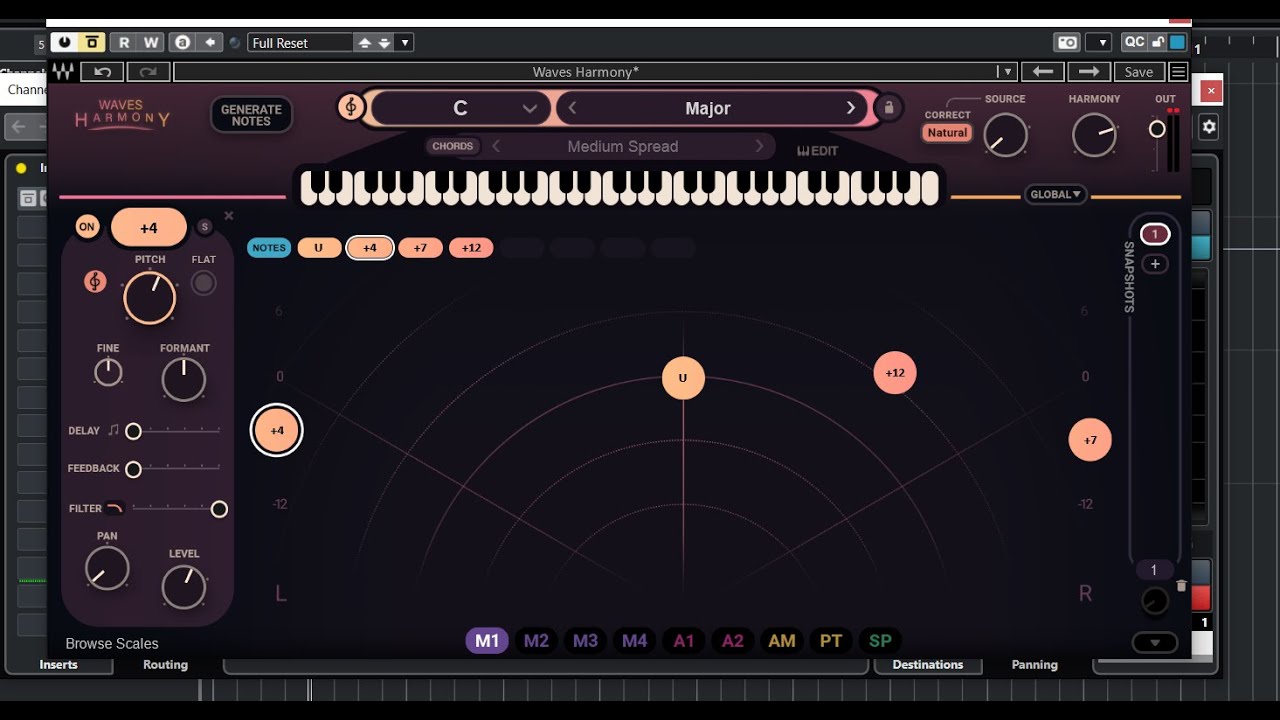Toggle automation Read (R) button
Image resolution: width=1280 pixels, height=720 pixels.
(x=124, y=42)
